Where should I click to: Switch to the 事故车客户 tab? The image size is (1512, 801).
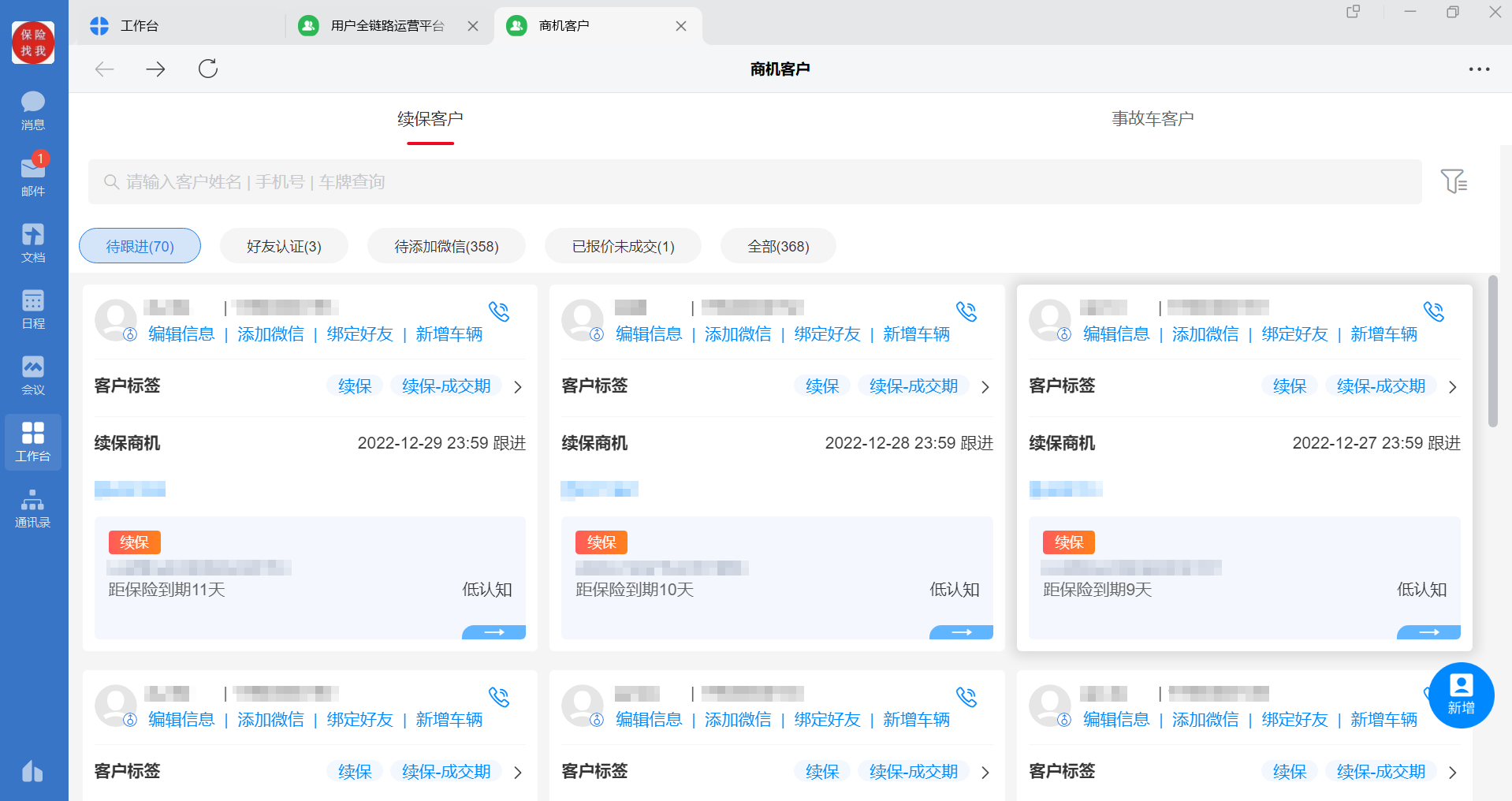pos(1152,119)
